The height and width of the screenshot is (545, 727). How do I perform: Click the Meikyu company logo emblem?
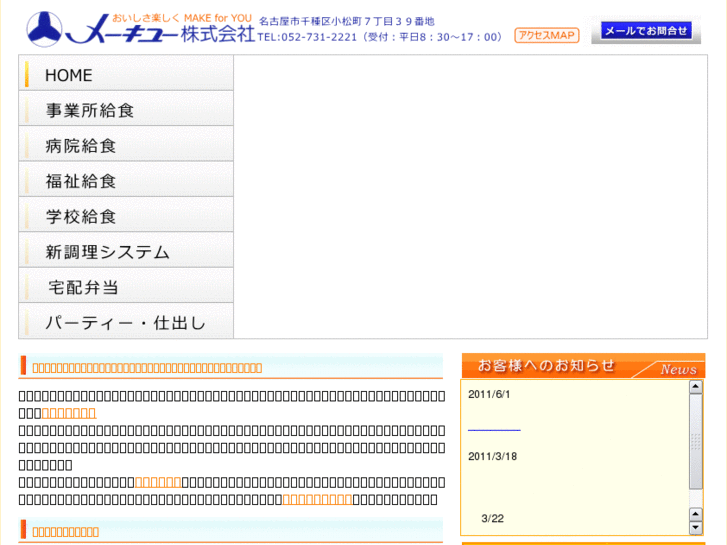(44, 29)
